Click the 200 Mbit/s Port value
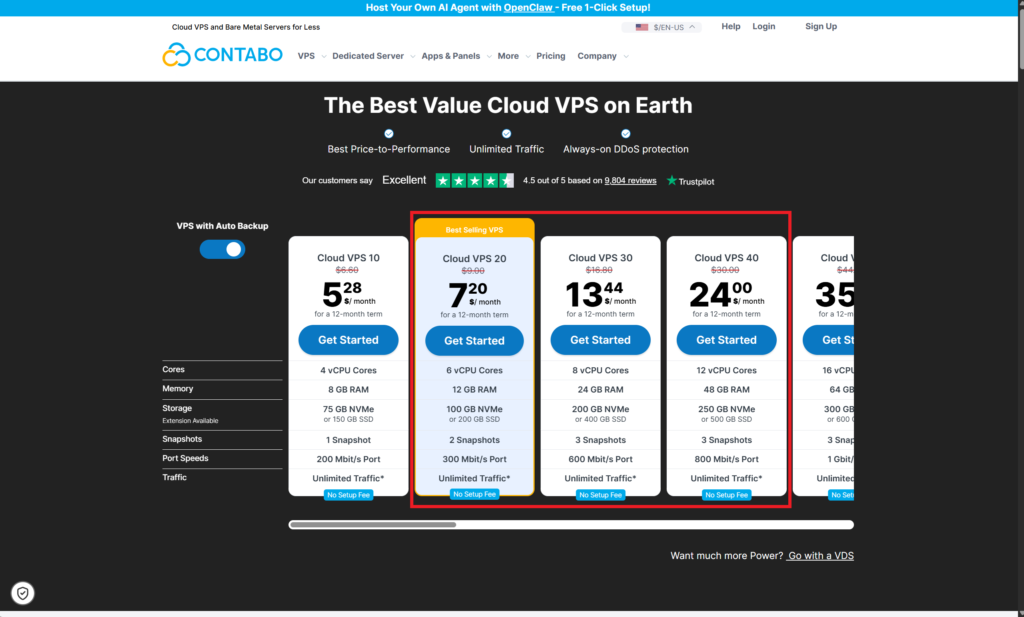Viewport: 1024px width, 617px height. point(348,459)
